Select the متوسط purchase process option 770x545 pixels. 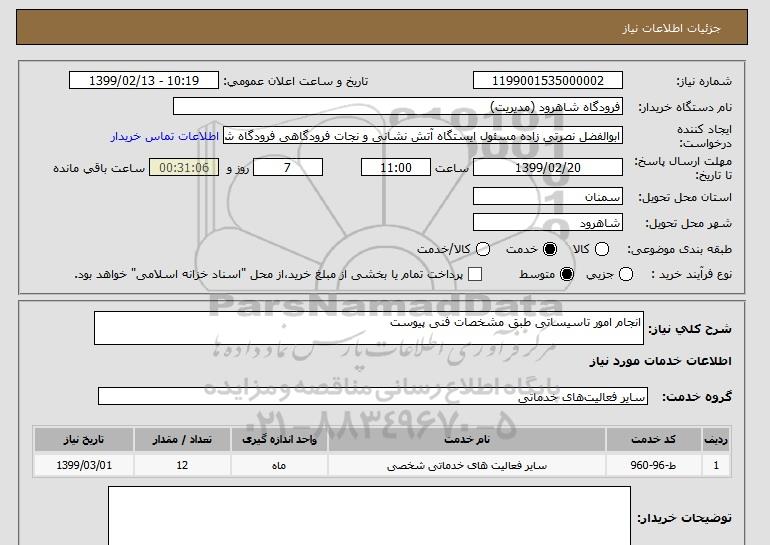point(567,274)
